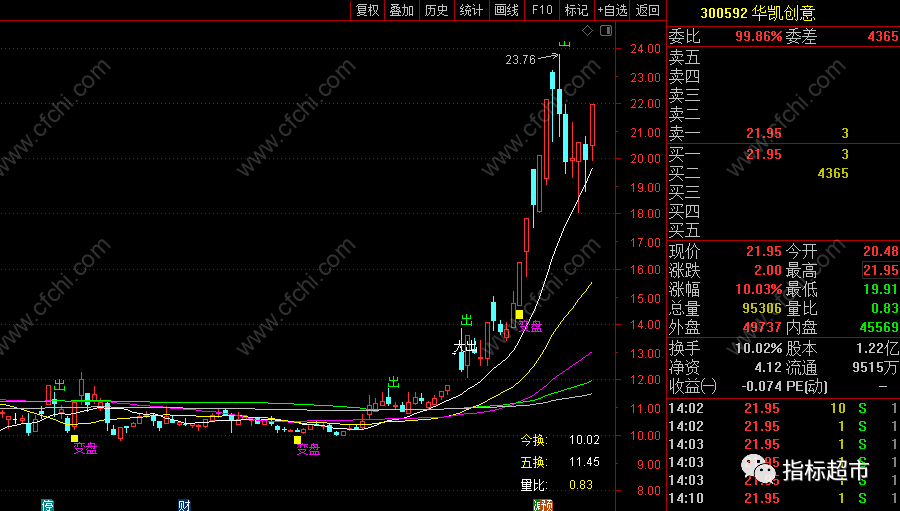
Task: Click the green 出 signal above the 23.76 peak
Action: pos(565,44)
